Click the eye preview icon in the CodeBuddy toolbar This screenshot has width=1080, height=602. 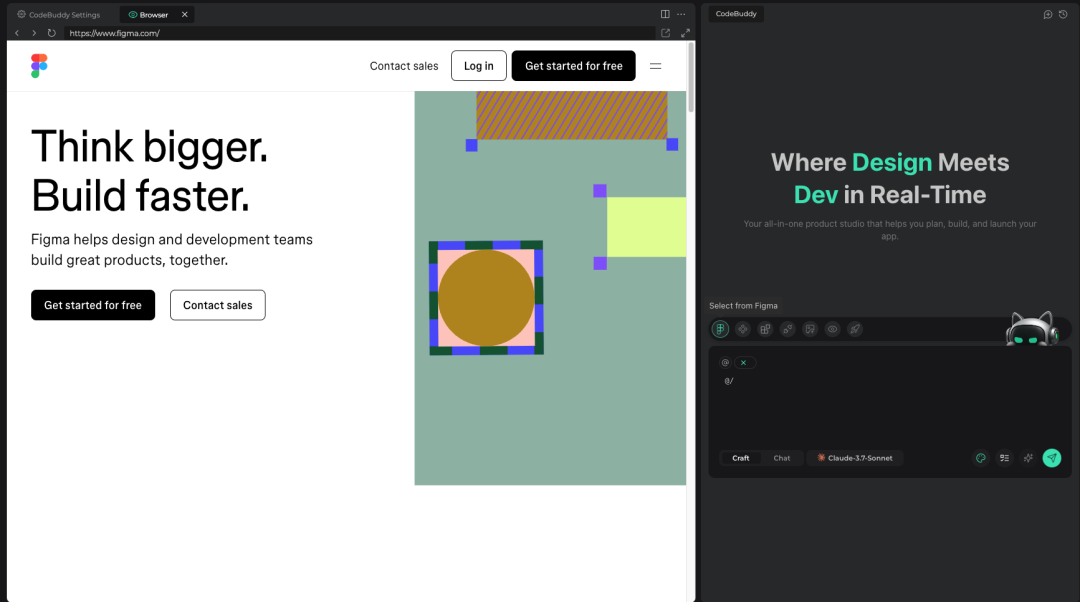tap(832, 329)
